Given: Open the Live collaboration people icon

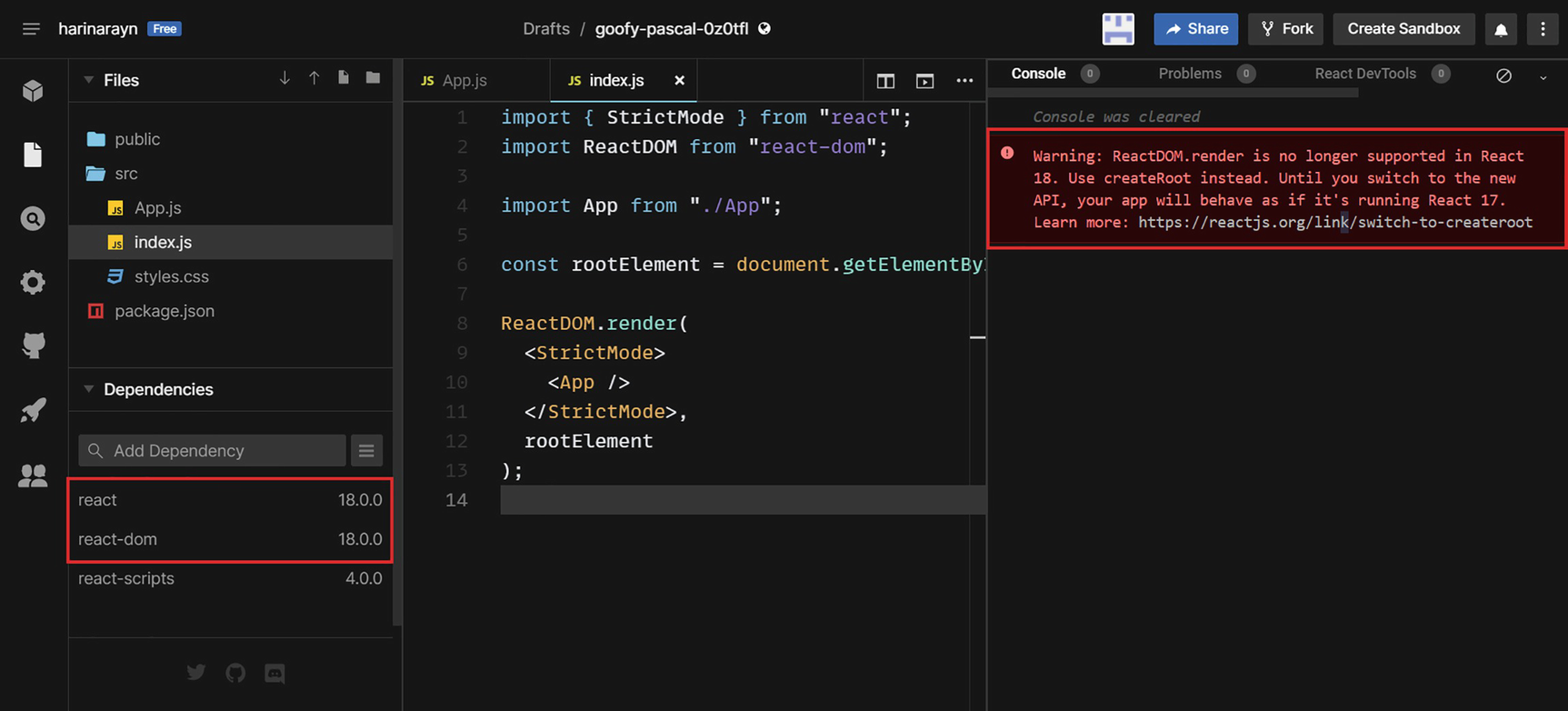Looking at the screenshot, I should coord(33,475).
